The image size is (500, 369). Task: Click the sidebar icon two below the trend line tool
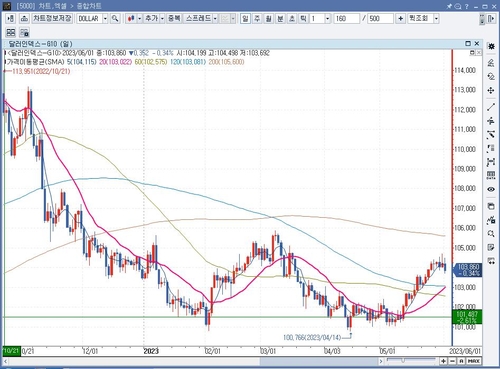[x=491, y=135]
